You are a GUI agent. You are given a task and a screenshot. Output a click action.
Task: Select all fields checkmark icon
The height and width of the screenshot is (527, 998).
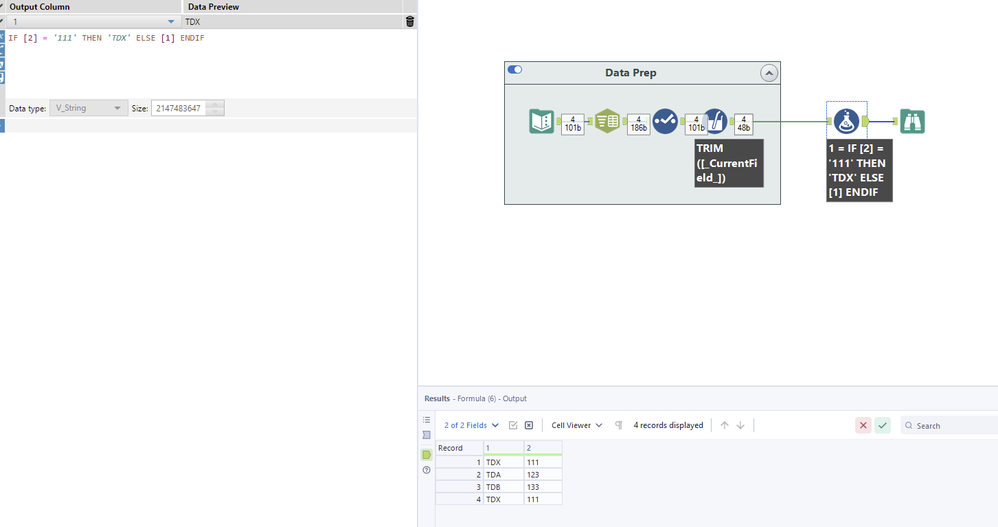pos(513,425)
